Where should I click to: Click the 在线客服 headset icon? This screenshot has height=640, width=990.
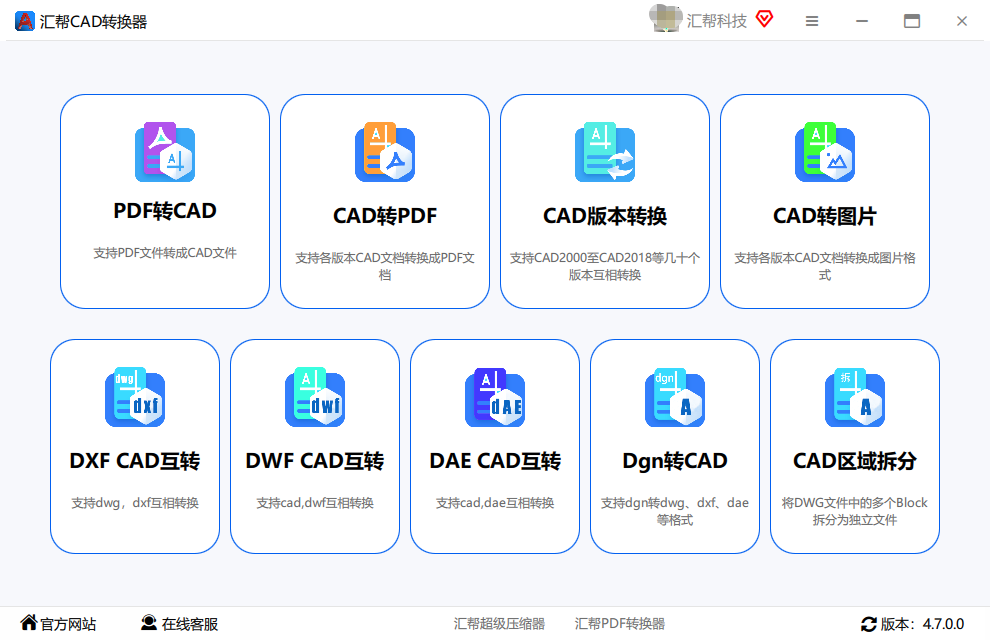point(148,623)
